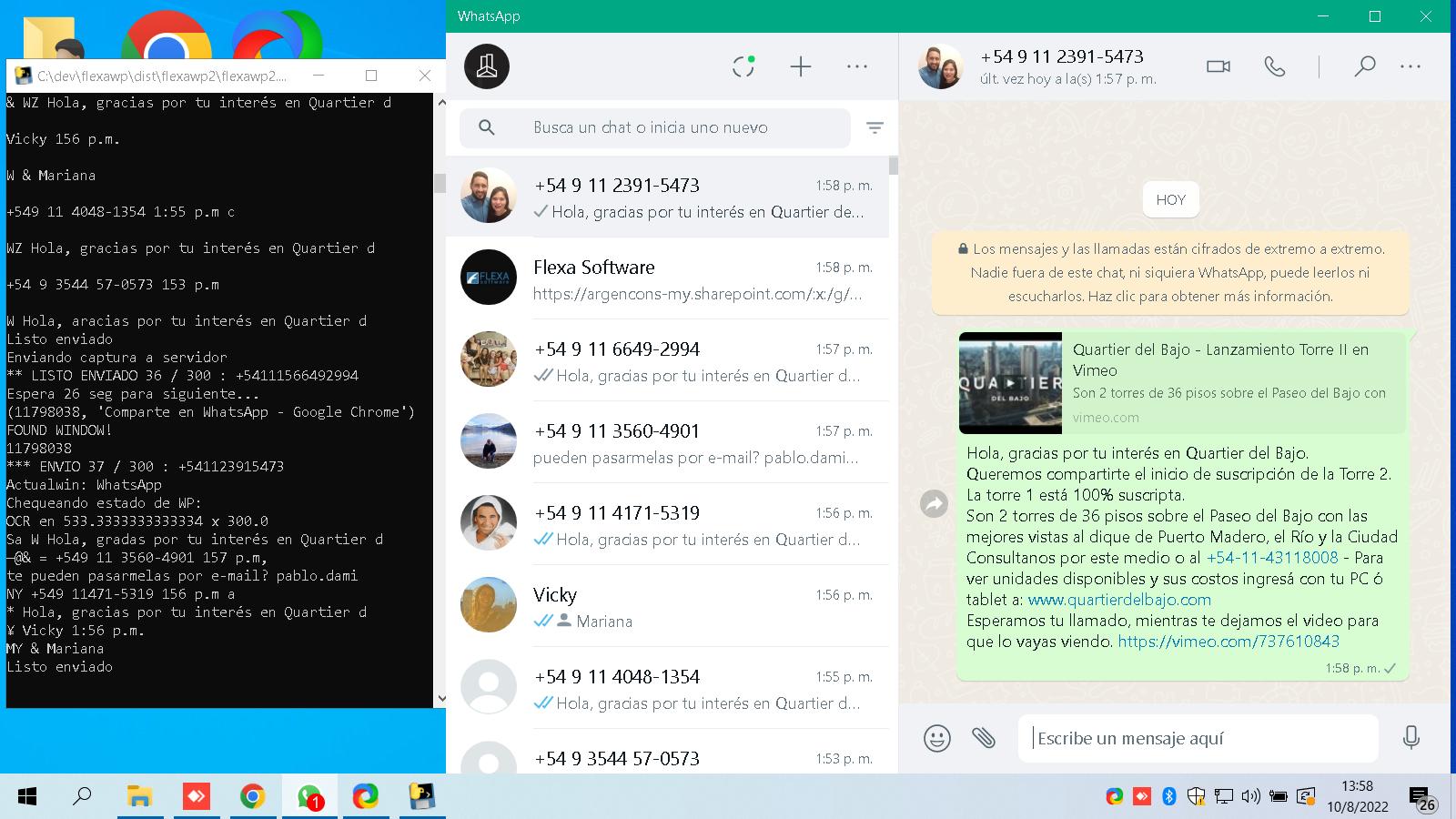
Task: Search inside the open conversation
Action: click(1364, 66)
